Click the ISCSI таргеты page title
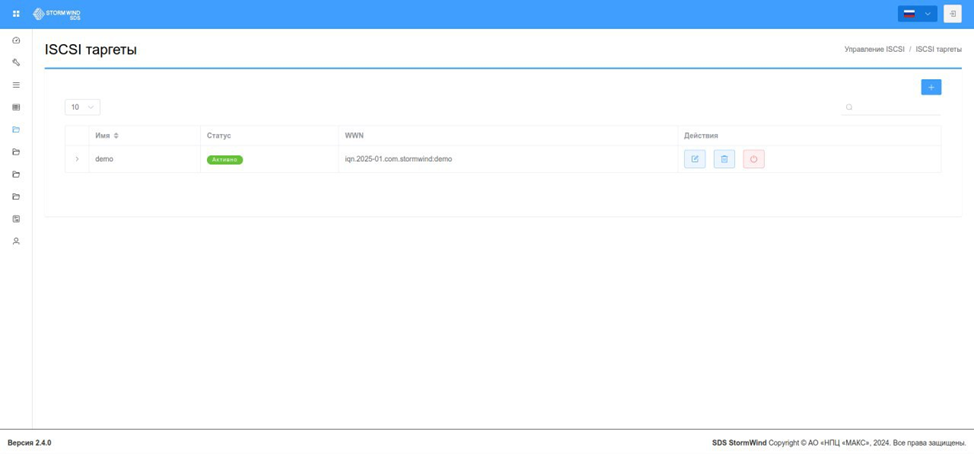Image resolution: width=974 pixels, height=454 pixels. 91,50
